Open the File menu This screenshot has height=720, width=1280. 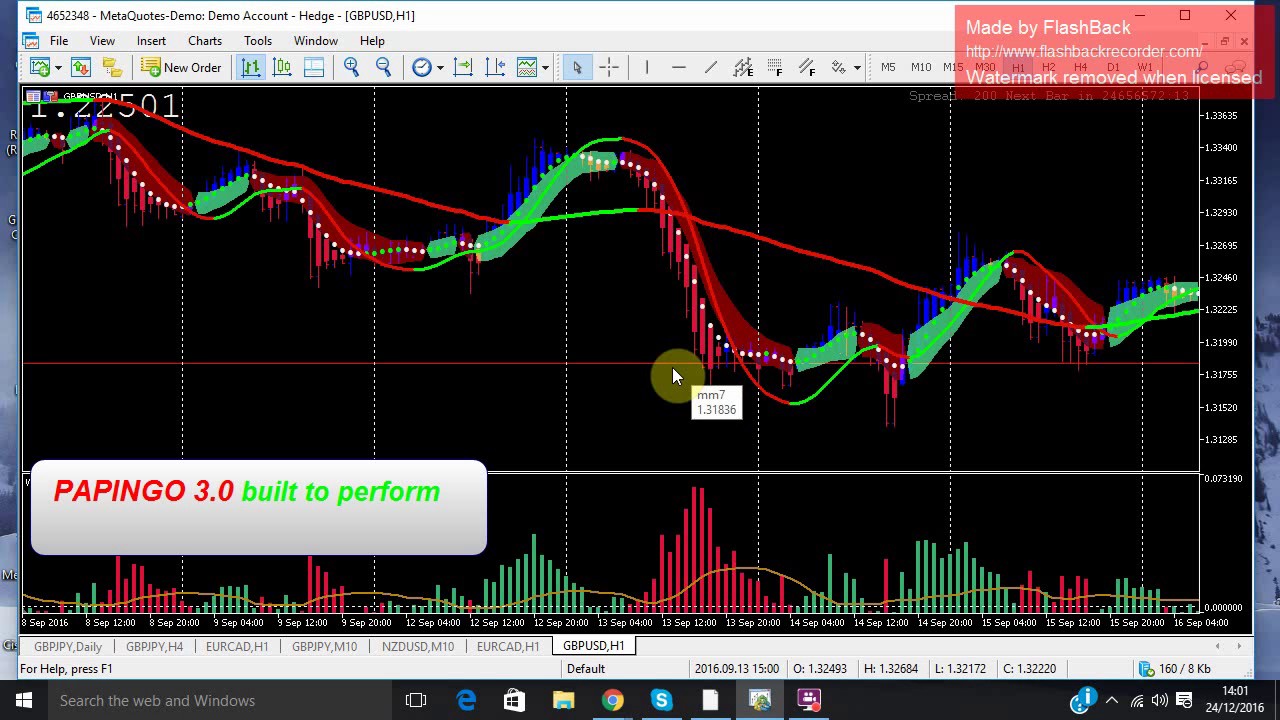(x=59, y=41)
